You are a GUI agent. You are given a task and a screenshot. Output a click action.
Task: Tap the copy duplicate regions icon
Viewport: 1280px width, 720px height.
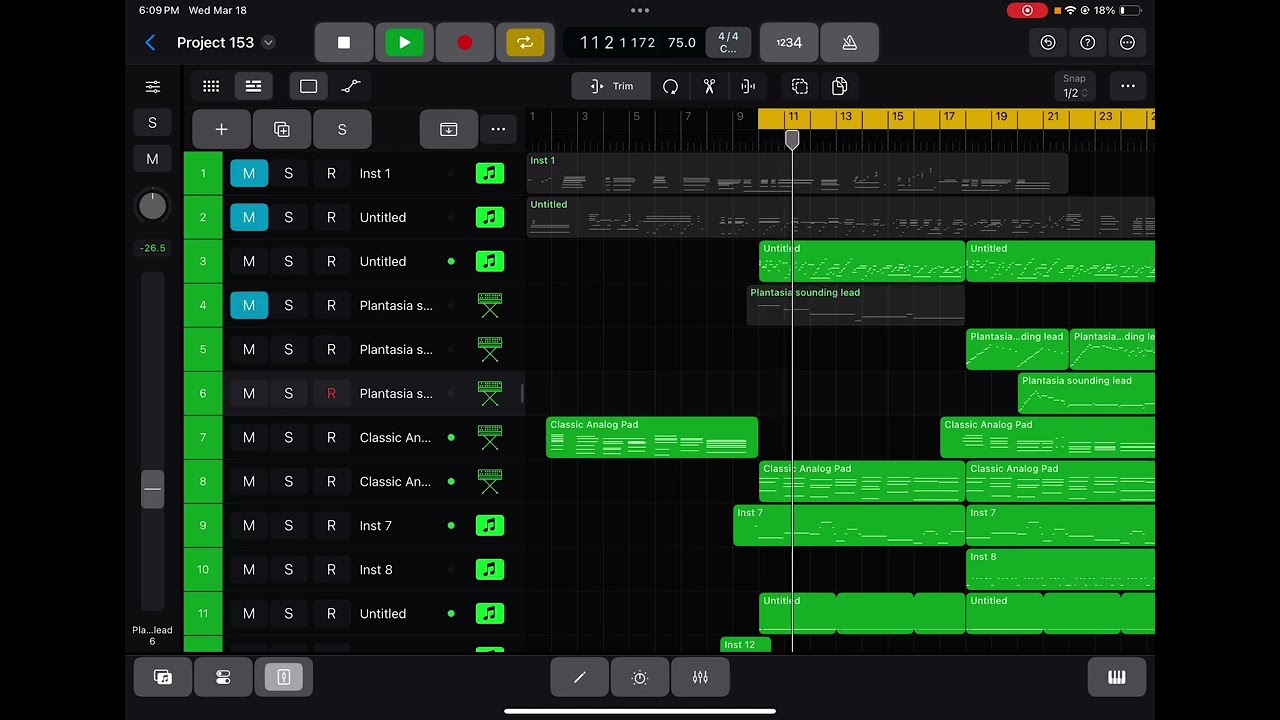pos(840,86)
